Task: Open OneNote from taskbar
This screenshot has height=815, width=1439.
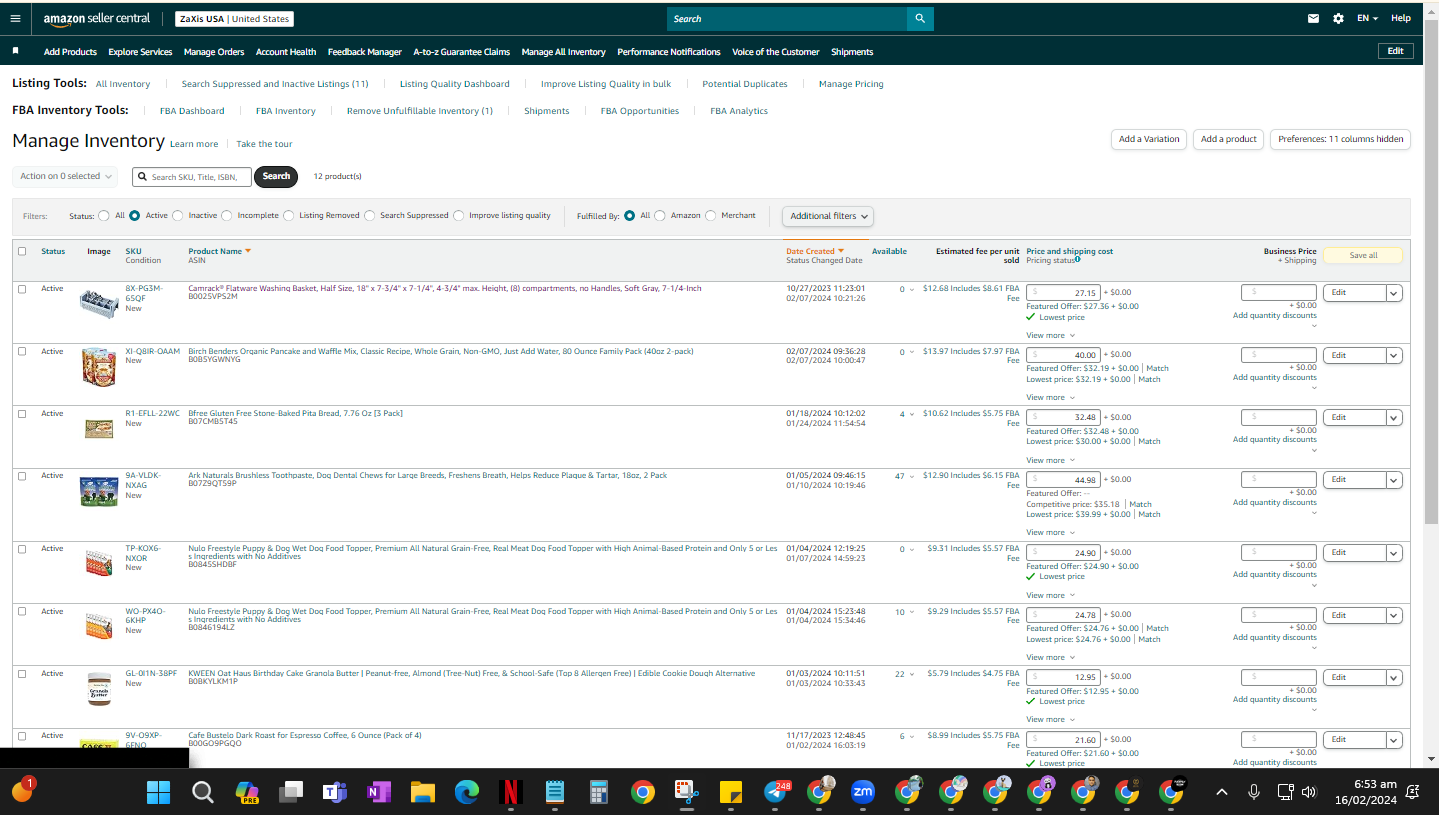Action: (378, 793)
